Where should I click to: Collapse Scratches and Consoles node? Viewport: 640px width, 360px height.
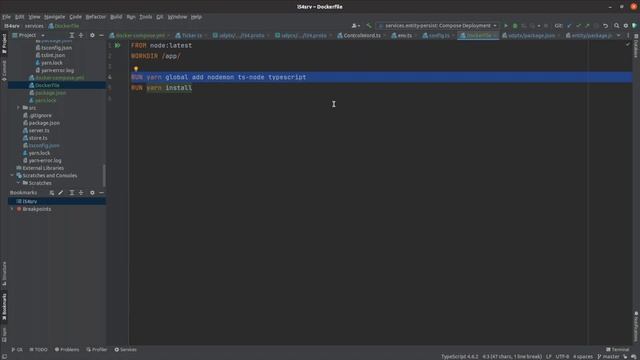[12, 176]
